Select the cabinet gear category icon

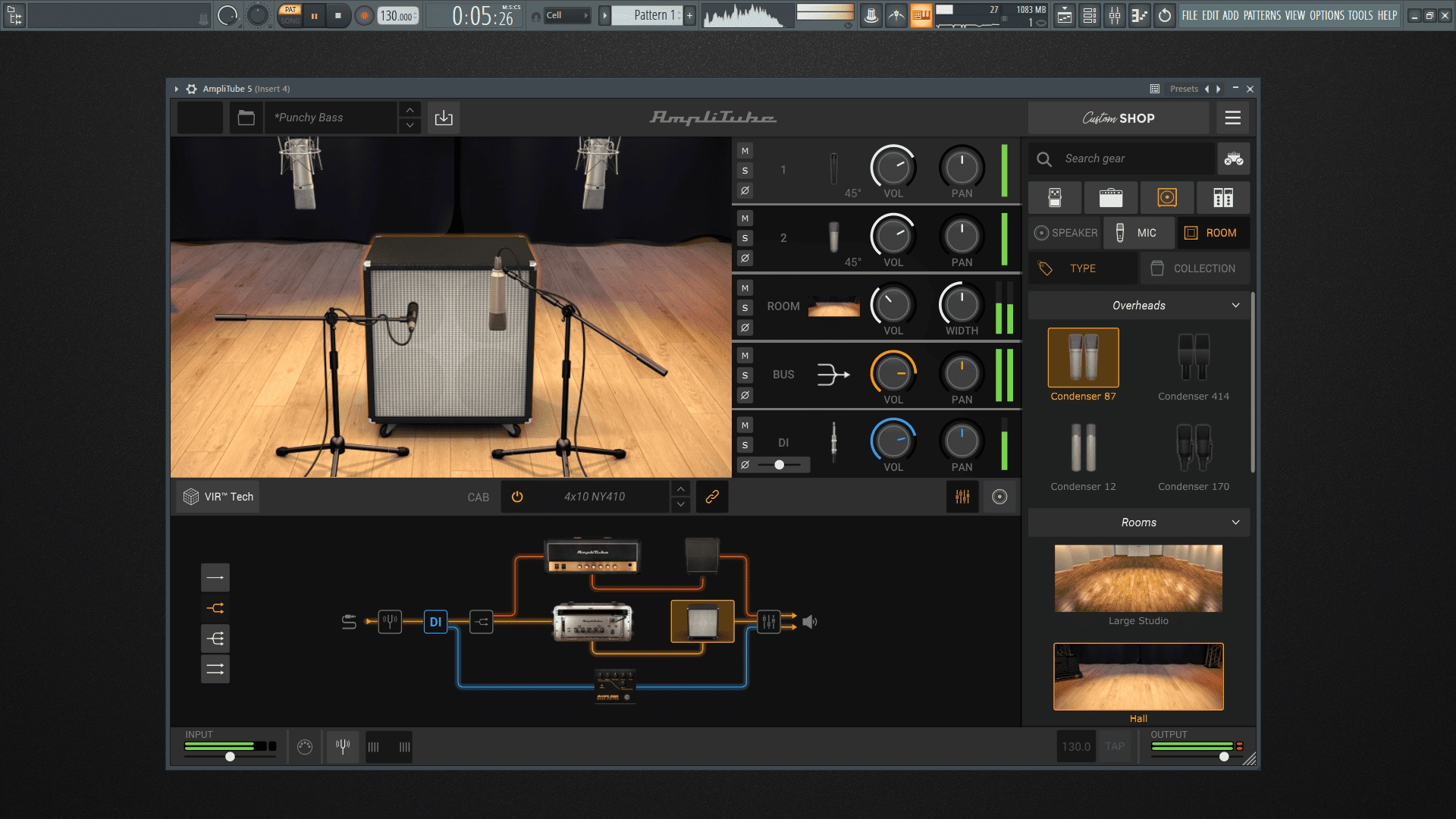click(1167, 197)
